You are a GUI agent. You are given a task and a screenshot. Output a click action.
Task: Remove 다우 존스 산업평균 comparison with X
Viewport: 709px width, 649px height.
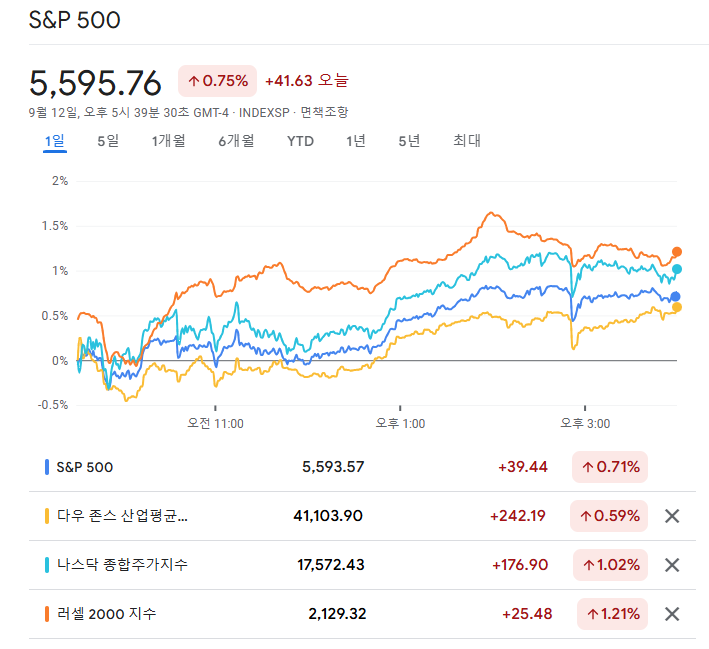(x=672, y=516)
